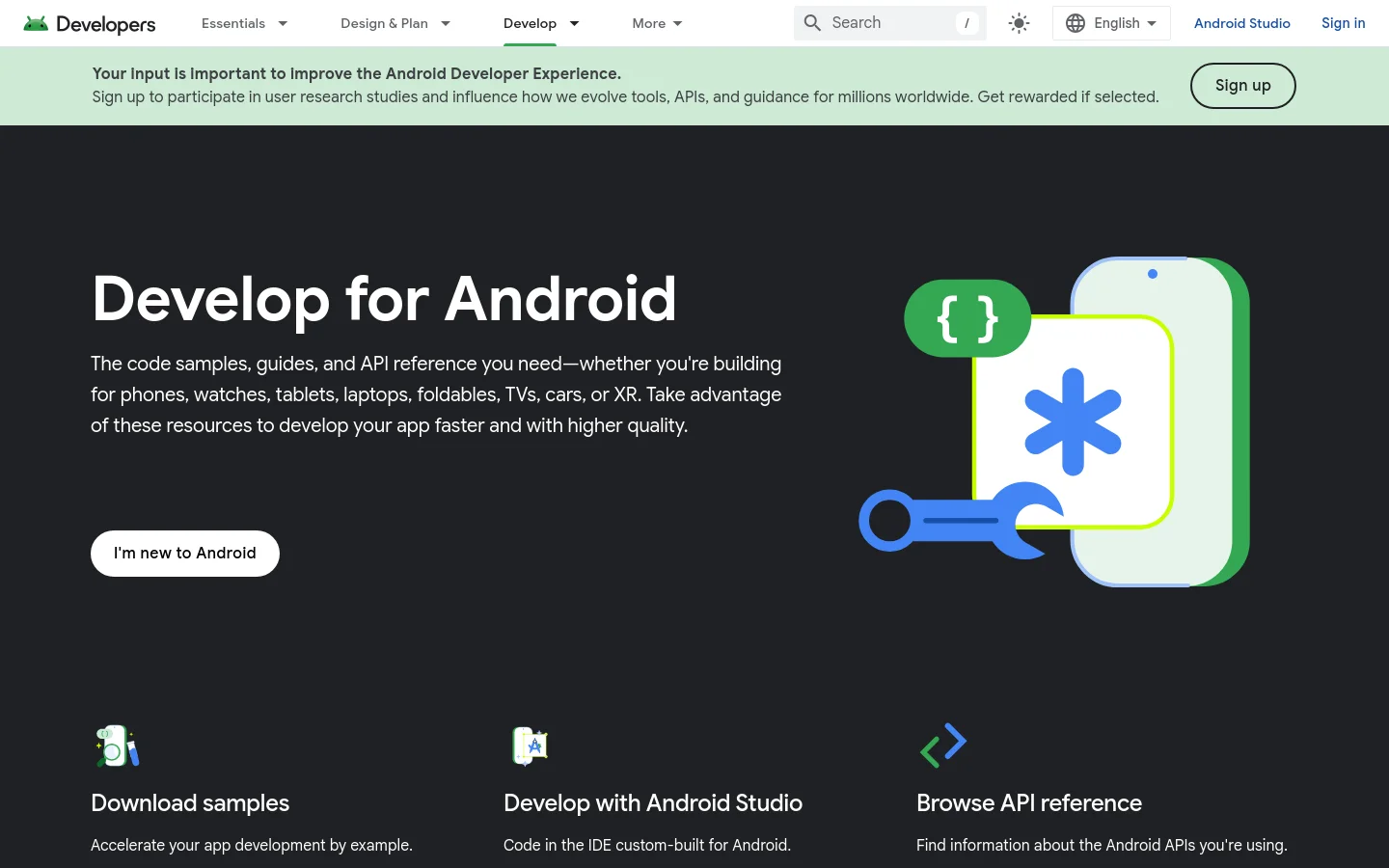1389x868 pixels.
Task: Open the Download samples icon
Action: (118, 746)
